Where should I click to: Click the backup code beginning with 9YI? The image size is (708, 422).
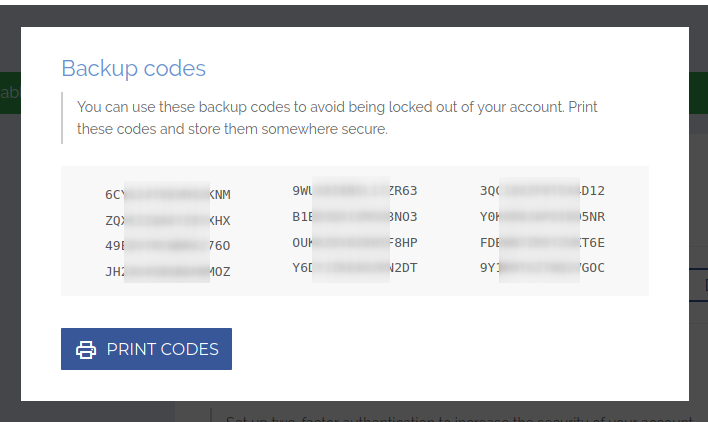542,267
